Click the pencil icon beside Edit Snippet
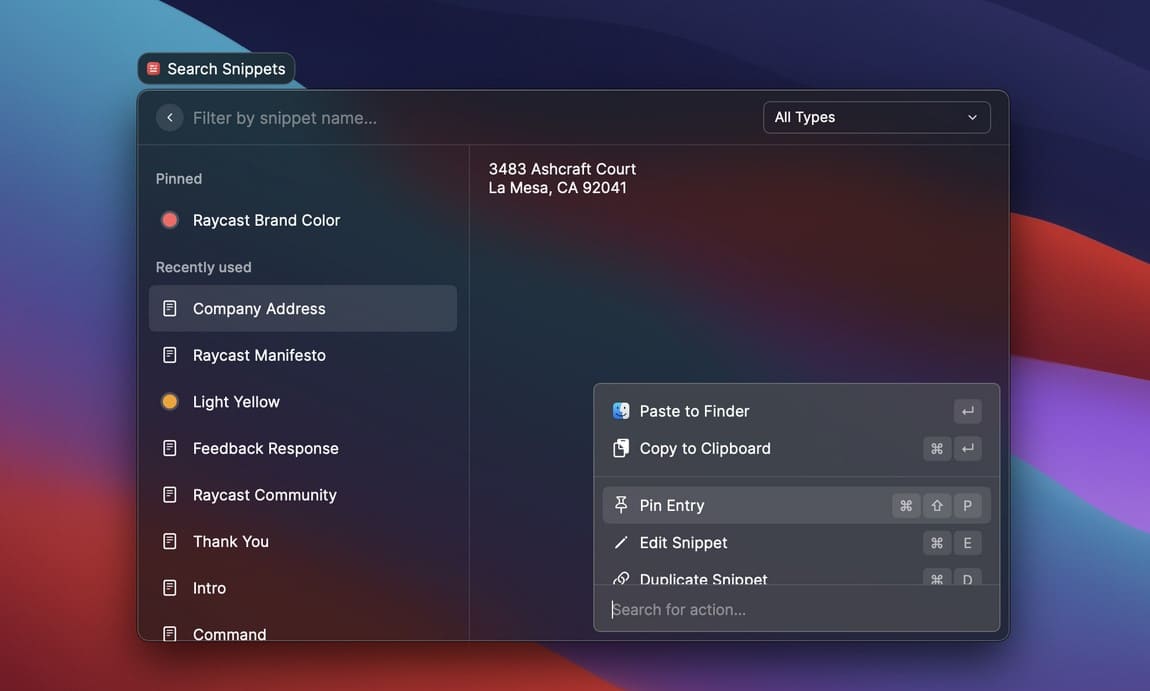The width and height of the screenshot is (1150, 691). 621,543
